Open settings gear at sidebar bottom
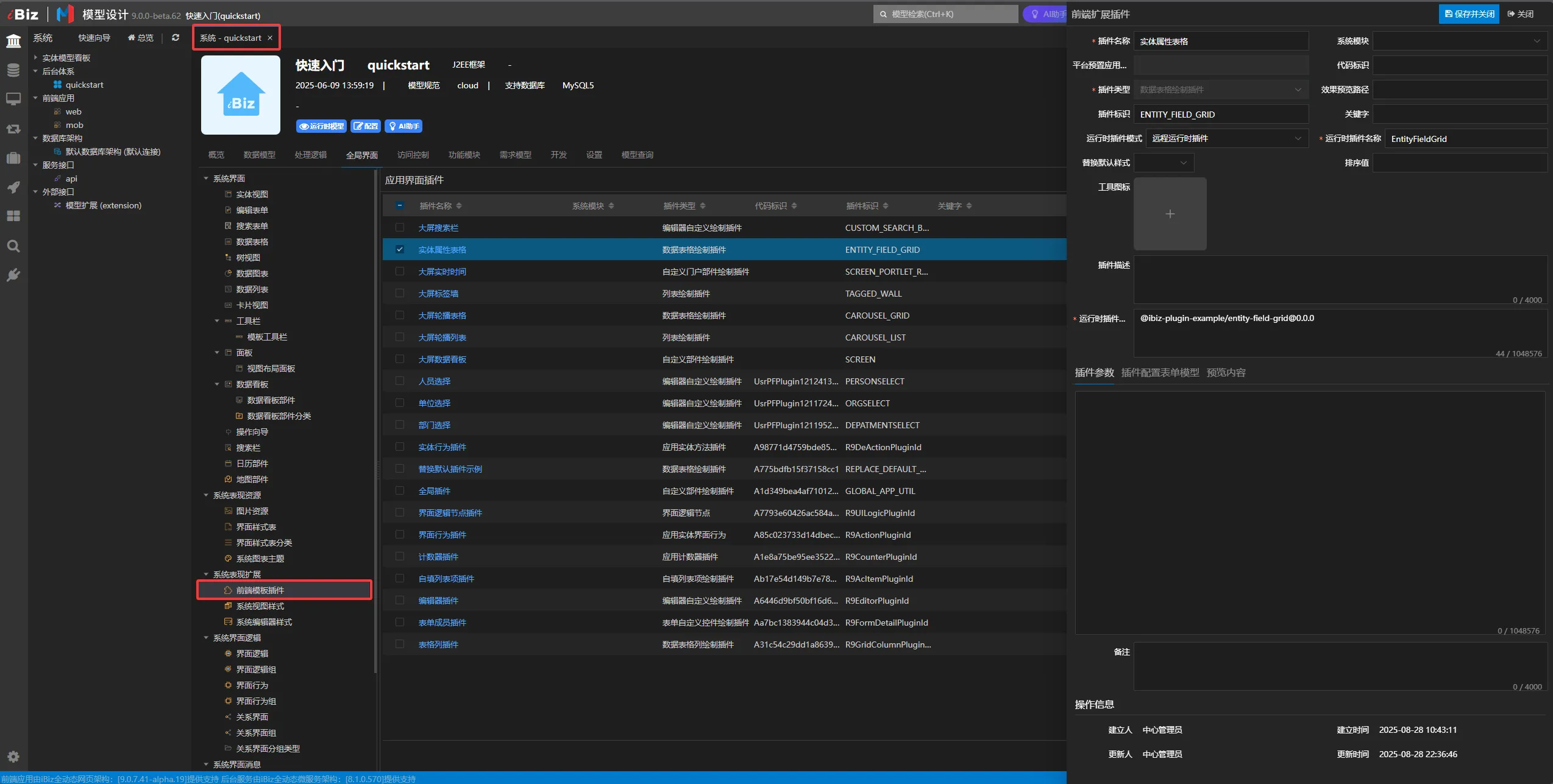This screenshot has height=784, width=1553. 13,757
